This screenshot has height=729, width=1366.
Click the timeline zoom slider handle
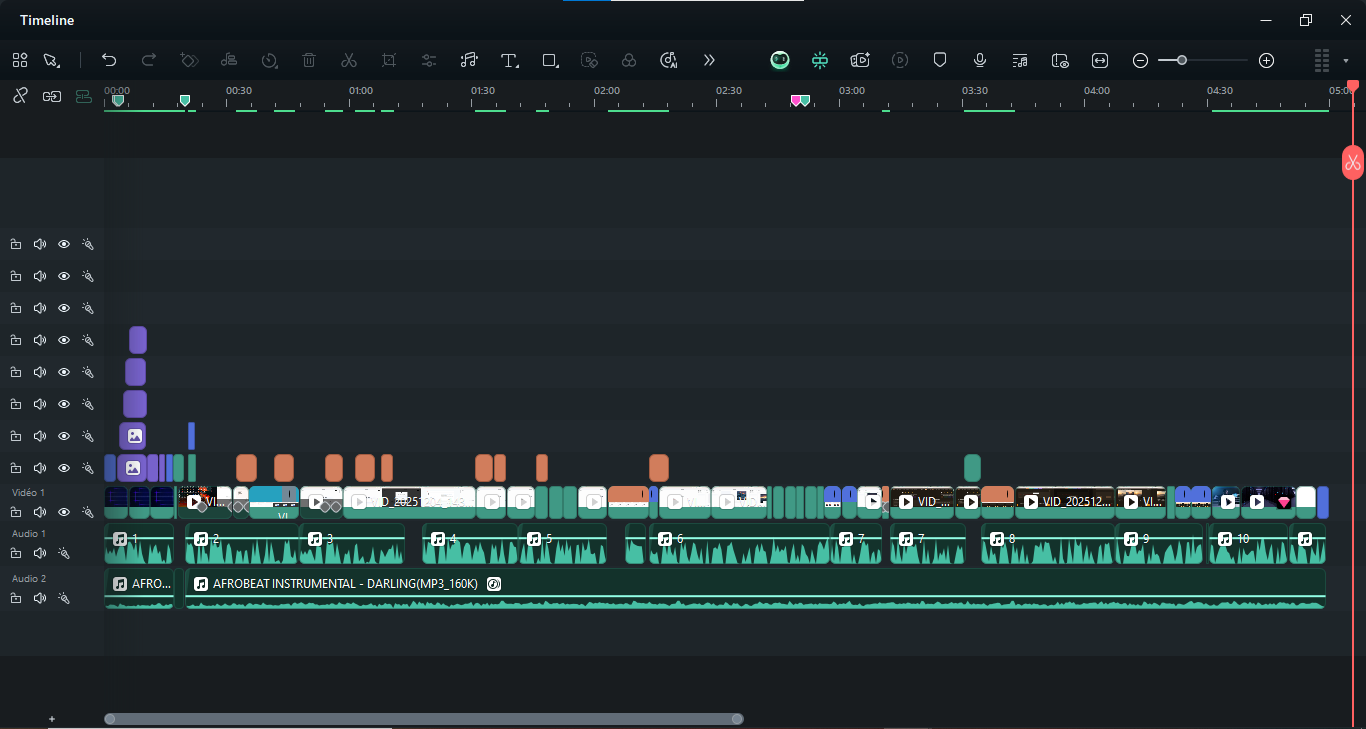coord(1182,60)
